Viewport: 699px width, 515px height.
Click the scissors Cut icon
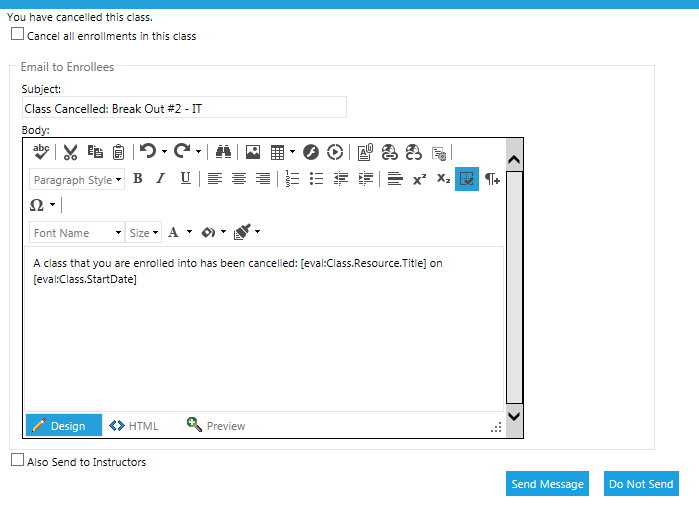pyautogui.click(x=70, y=152)
